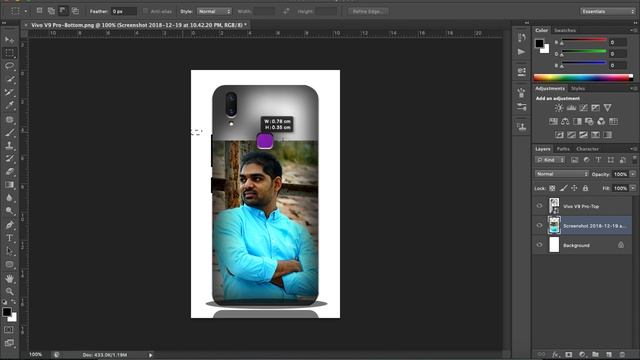Change the screen mode
The image size is (640, 360).
coord(9,343)
